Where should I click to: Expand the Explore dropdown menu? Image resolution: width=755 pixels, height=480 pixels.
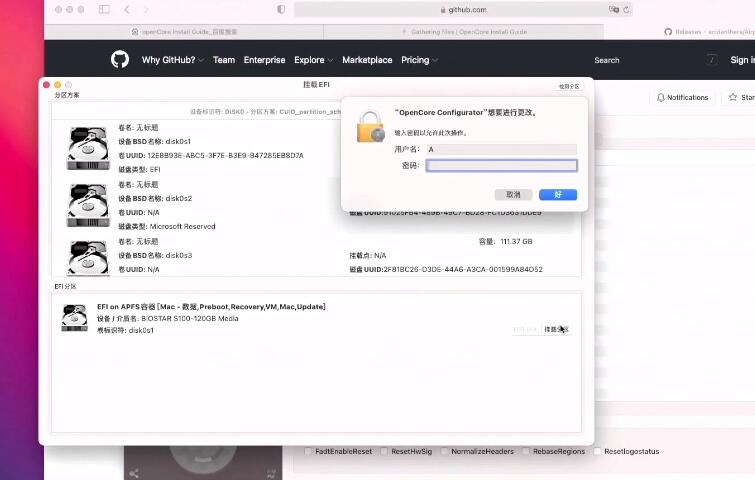(x=313, y=60)
